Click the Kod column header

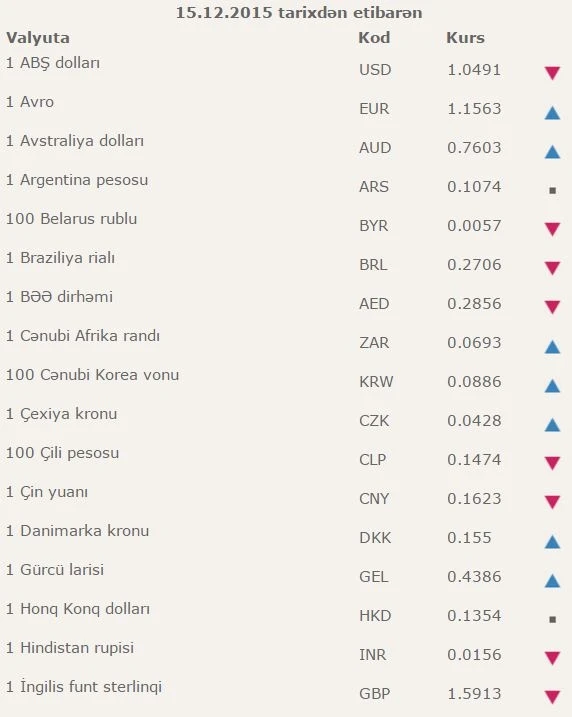pyautogui.click(x=374, y=37)
